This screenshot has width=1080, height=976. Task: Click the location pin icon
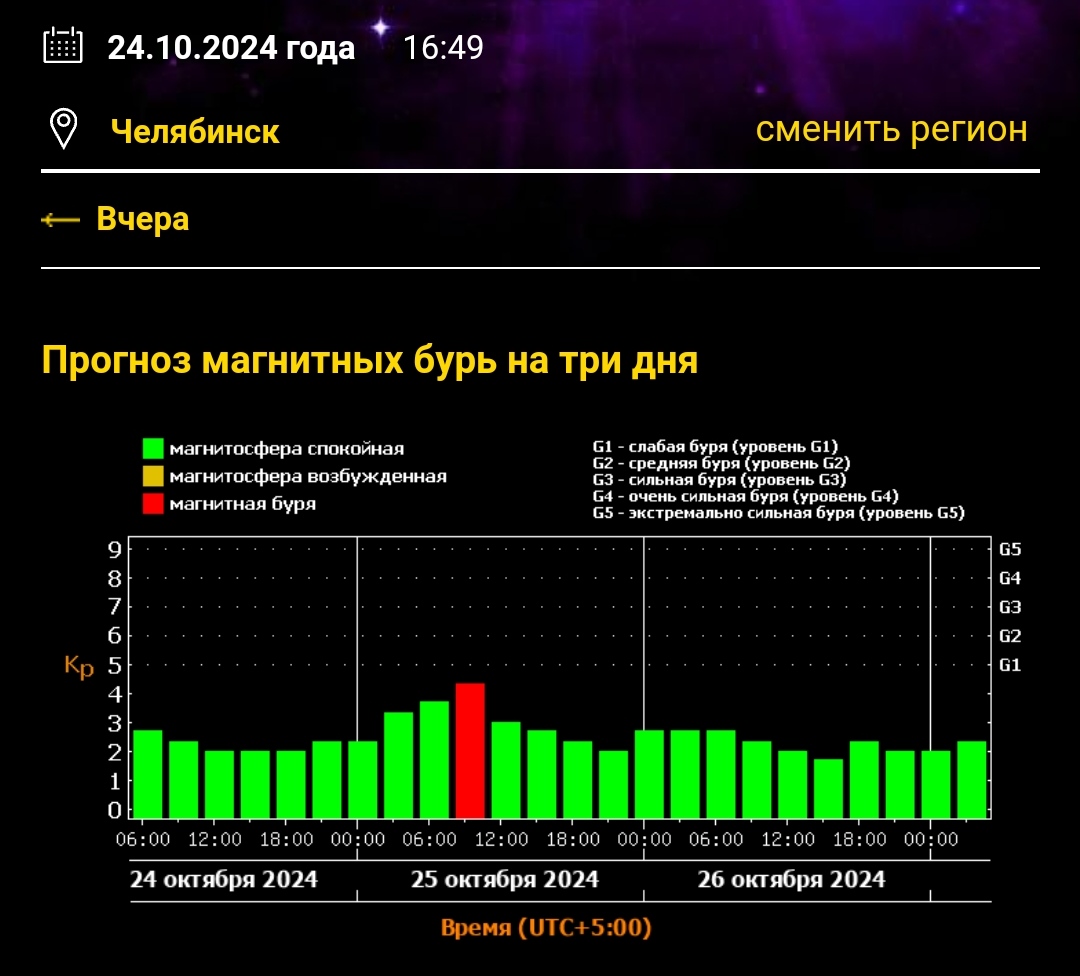63,129
